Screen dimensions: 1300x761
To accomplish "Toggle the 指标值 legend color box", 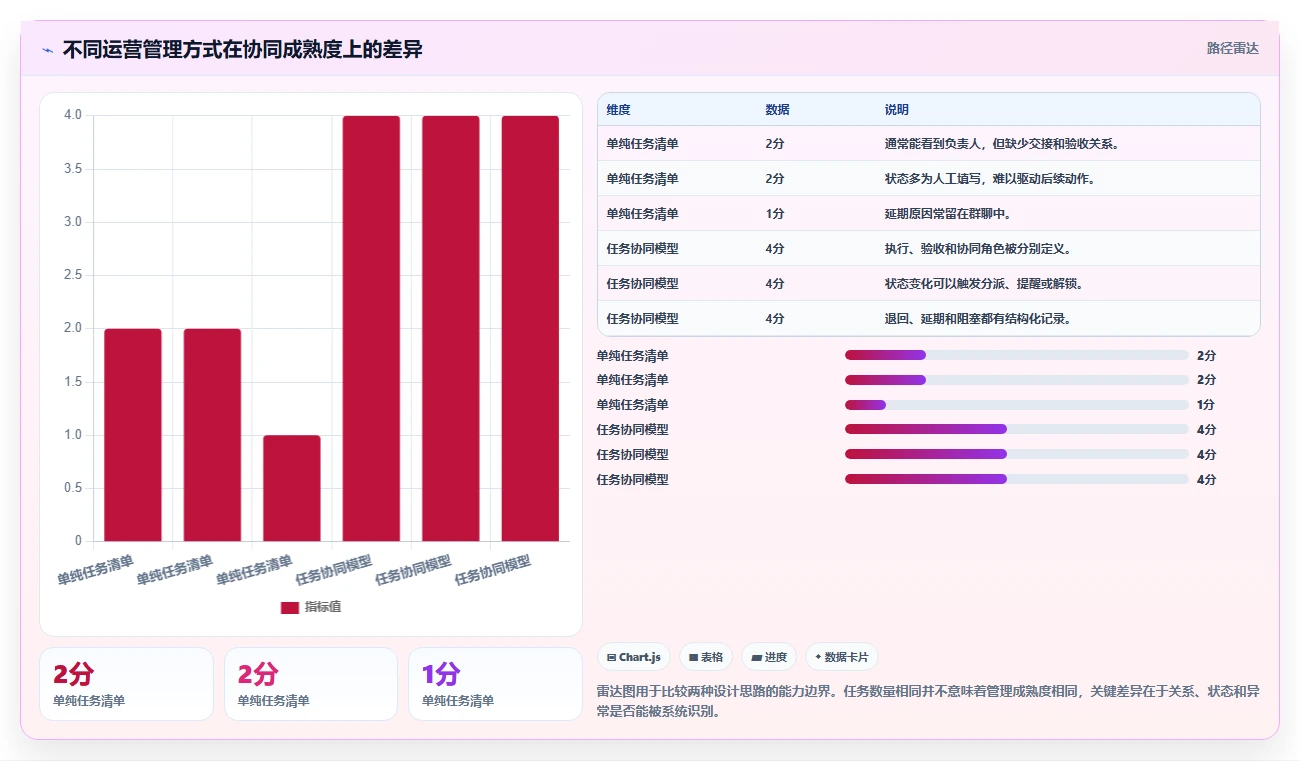I will tap(290, 607).
